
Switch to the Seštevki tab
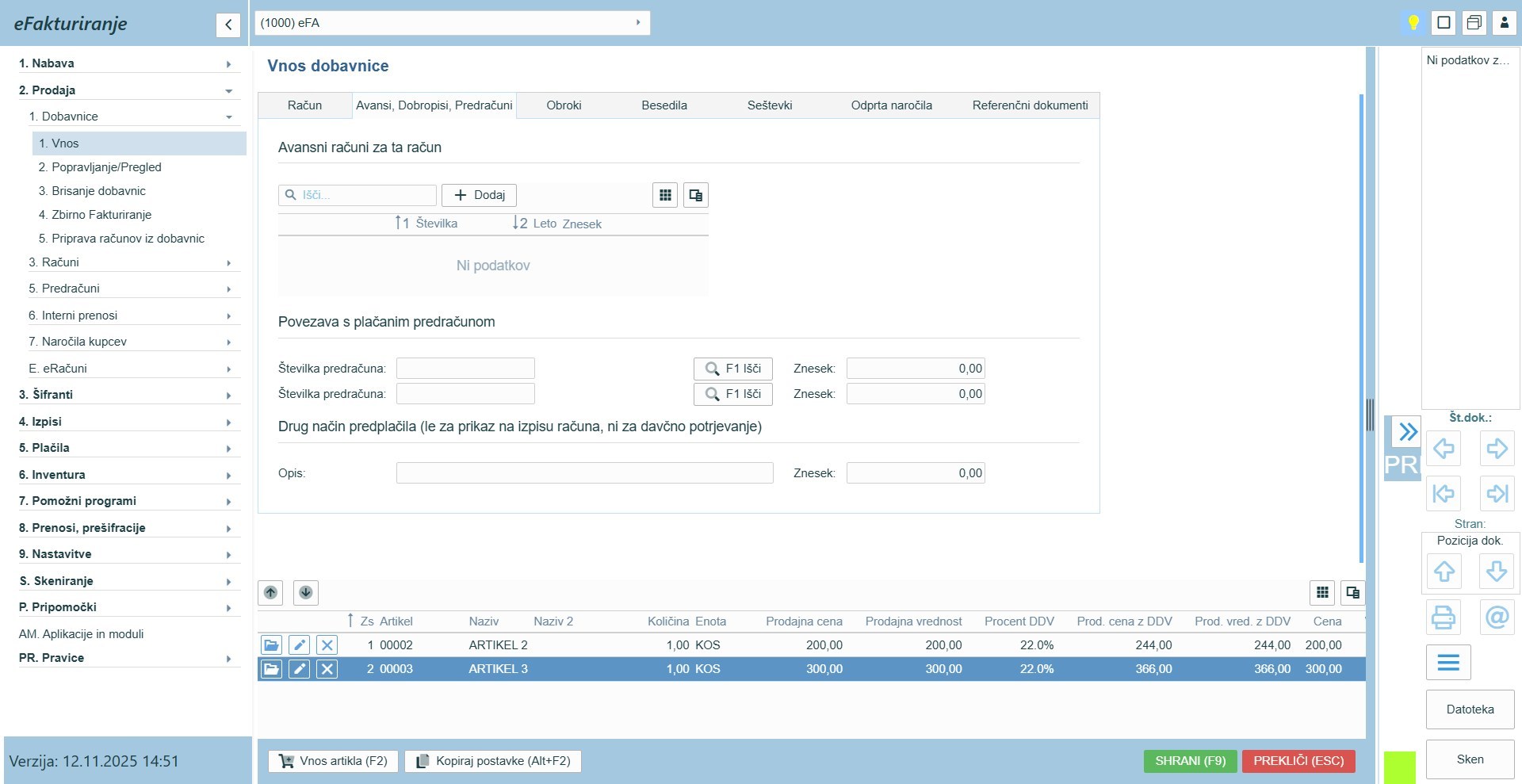point(769,105)
